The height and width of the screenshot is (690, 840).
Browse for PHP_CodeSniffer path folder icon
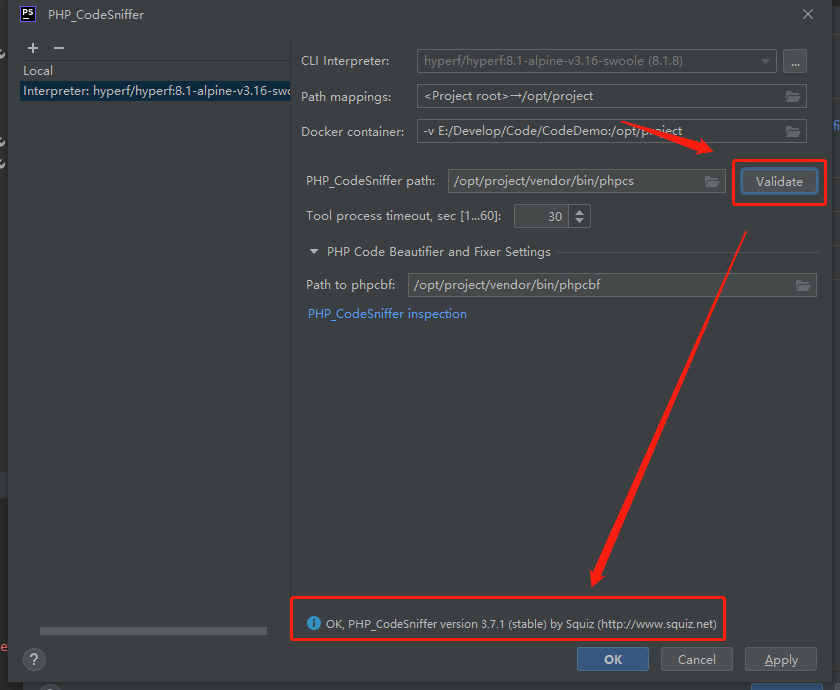point(711,181)
